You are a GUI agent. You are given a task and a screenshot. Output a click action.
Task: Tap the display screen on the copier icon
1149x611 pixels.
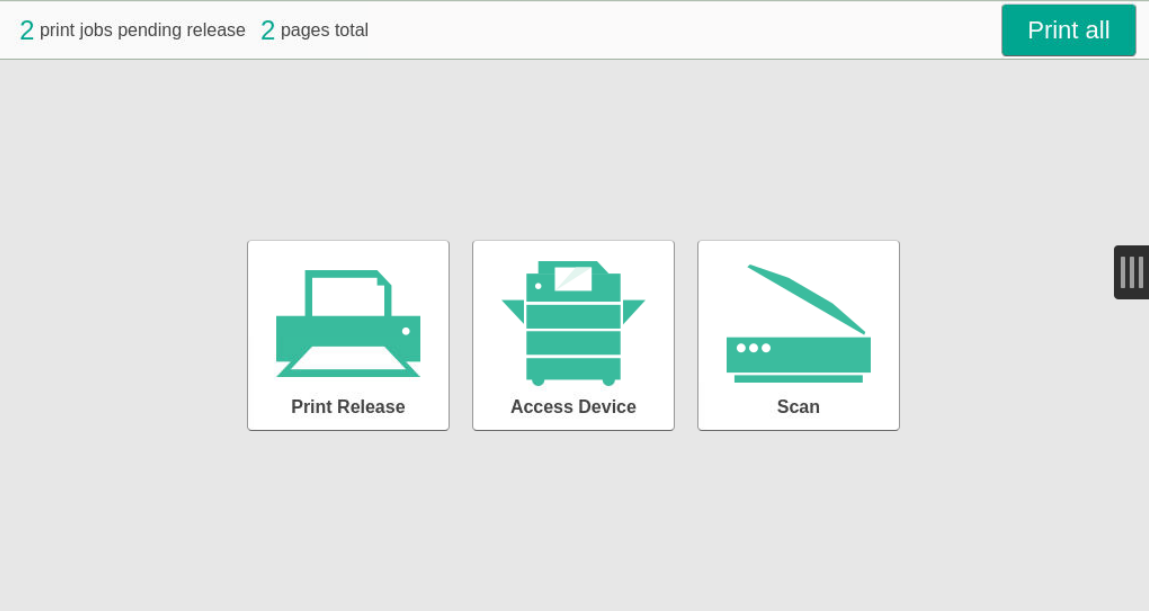pos(573,278)
